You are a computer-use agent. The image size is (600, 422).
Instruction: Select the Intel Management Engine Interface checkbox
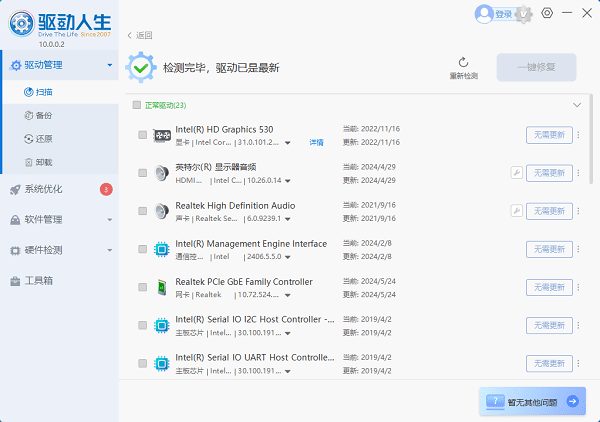(x=143, y=249)
